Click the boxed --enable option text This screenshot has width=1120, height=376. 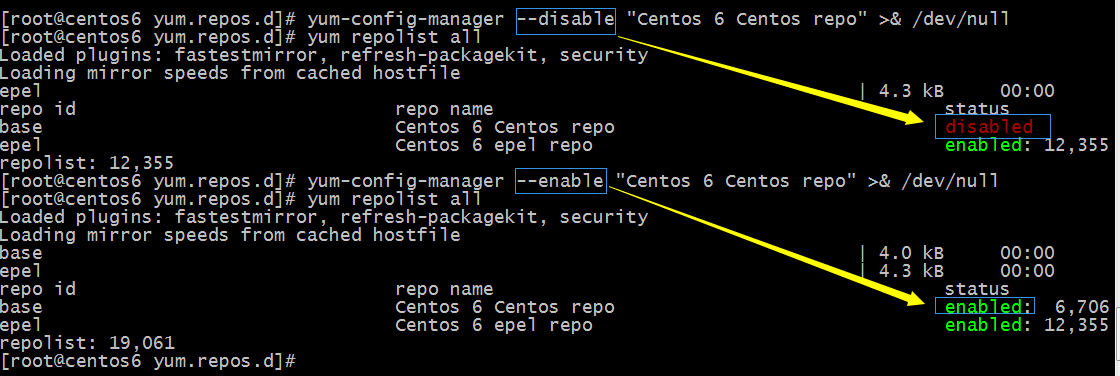click(560, 181)
